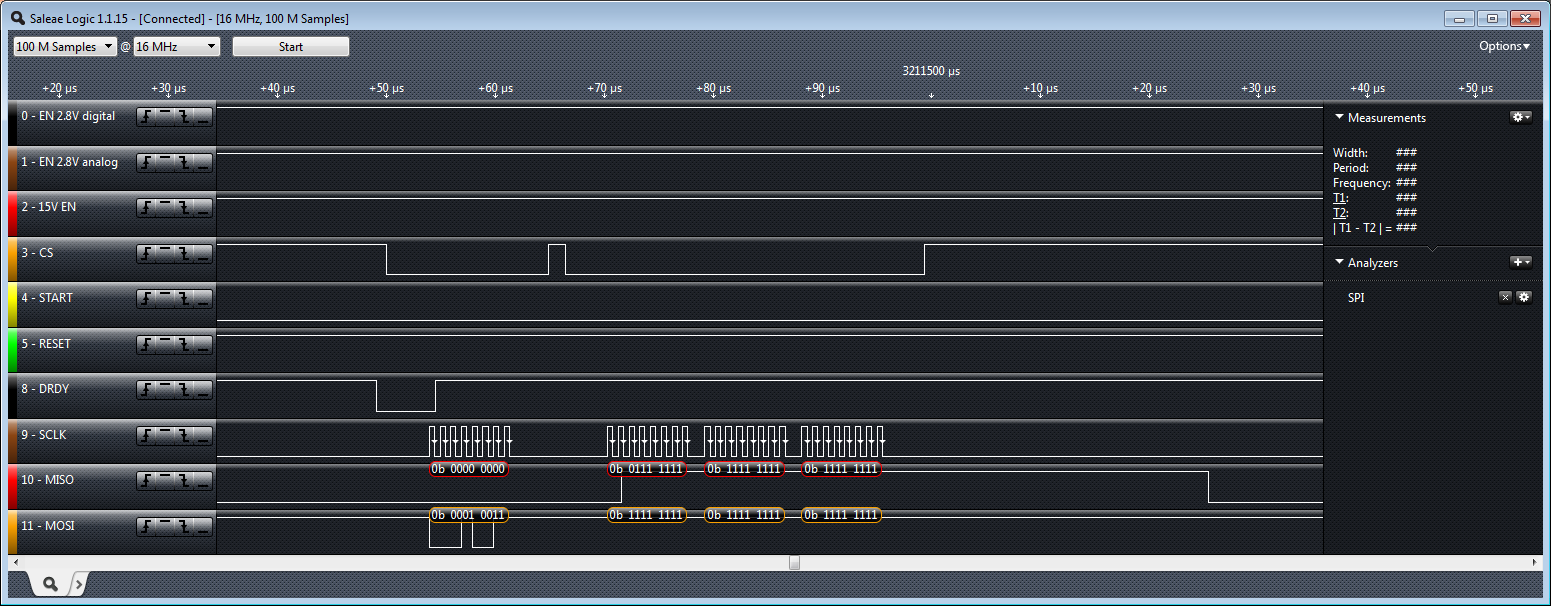Collapse the Measurements panel
The width and height of the screenshot is (1551, 606).
[1340, 117]
